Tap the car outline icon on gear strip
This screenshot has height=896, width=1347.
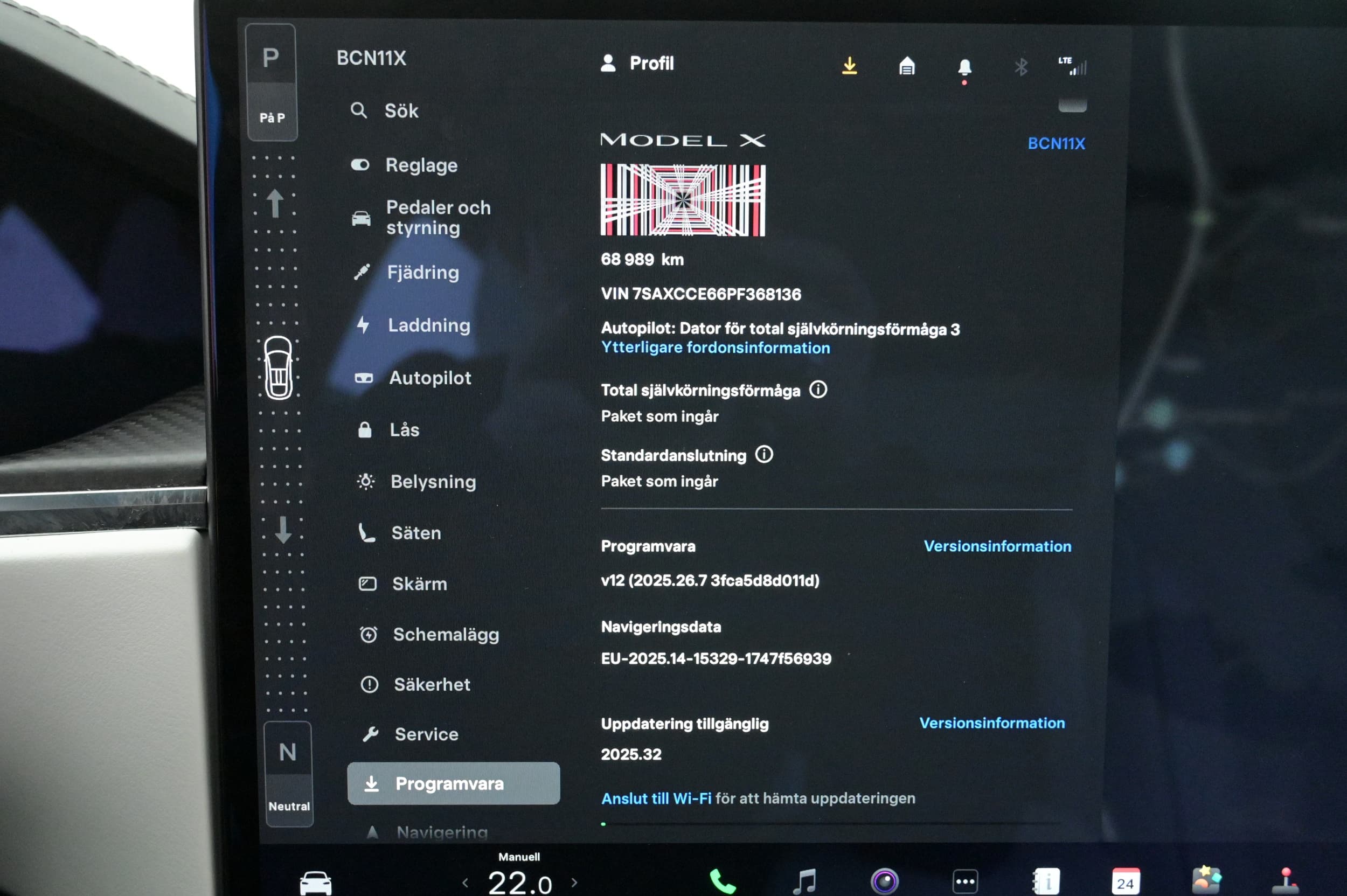point(279,367)
